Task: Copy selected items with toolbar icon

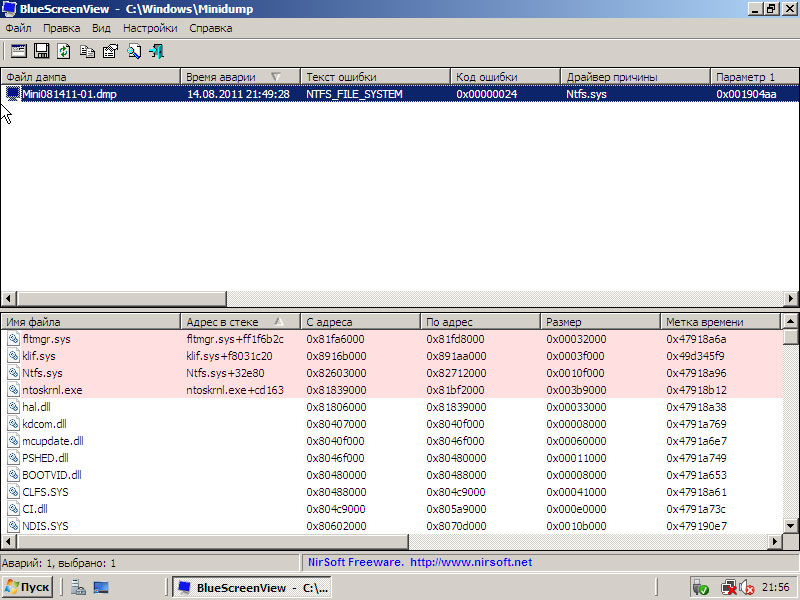Action: tap(87, 51)
